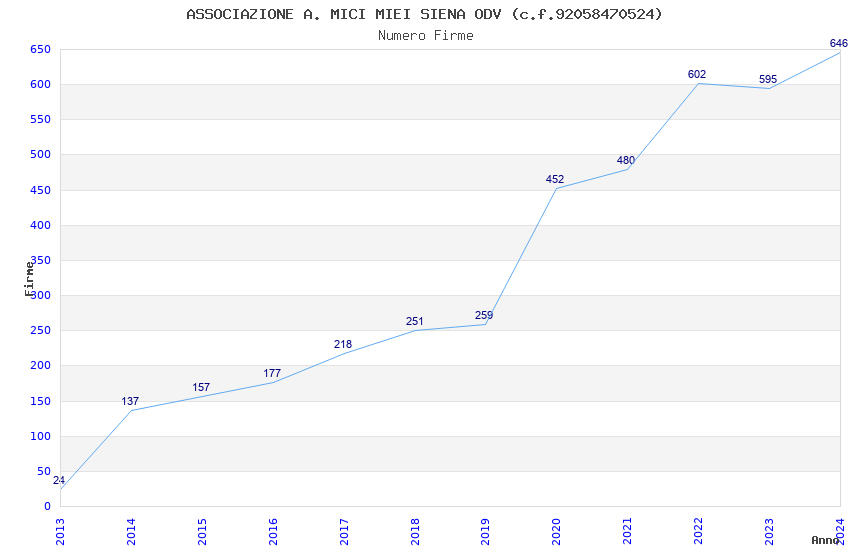Select x-axis year 2020
This screenshot has height=550, width=850.
557,532
